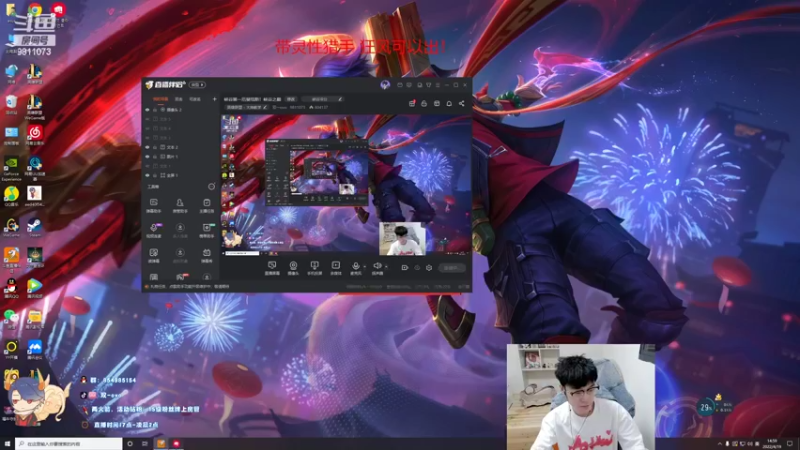Image resolution: width=800 pixels, height=450 pixels.
Task: Lock the 摄像头 2 layer
Action: 155,110
